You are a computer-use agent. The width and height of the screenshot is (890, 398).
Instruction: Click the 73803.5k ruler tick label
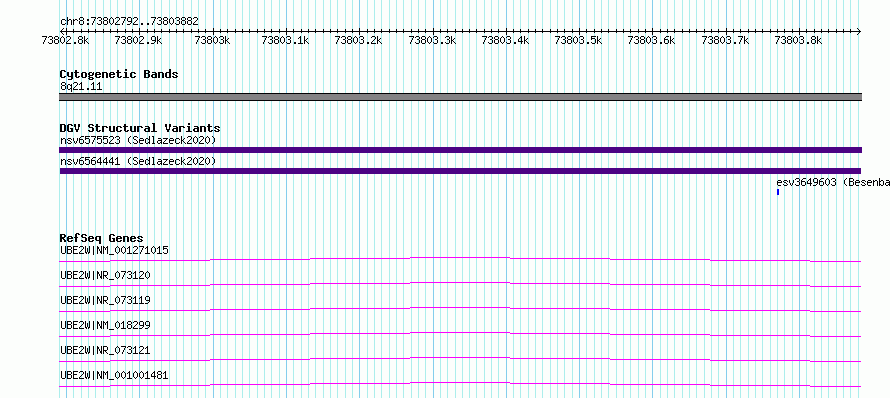tap(578, 40)
